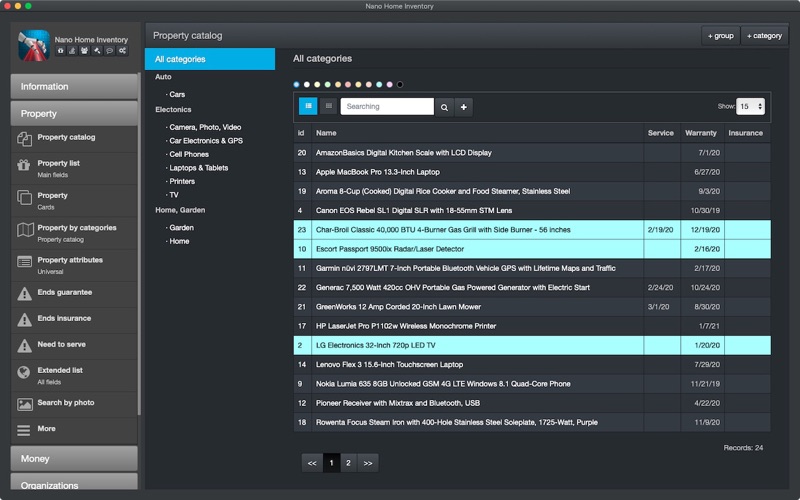Open Property catalog via its sidebar icon
The image size is (800, 500).
[x=24, y=138]
